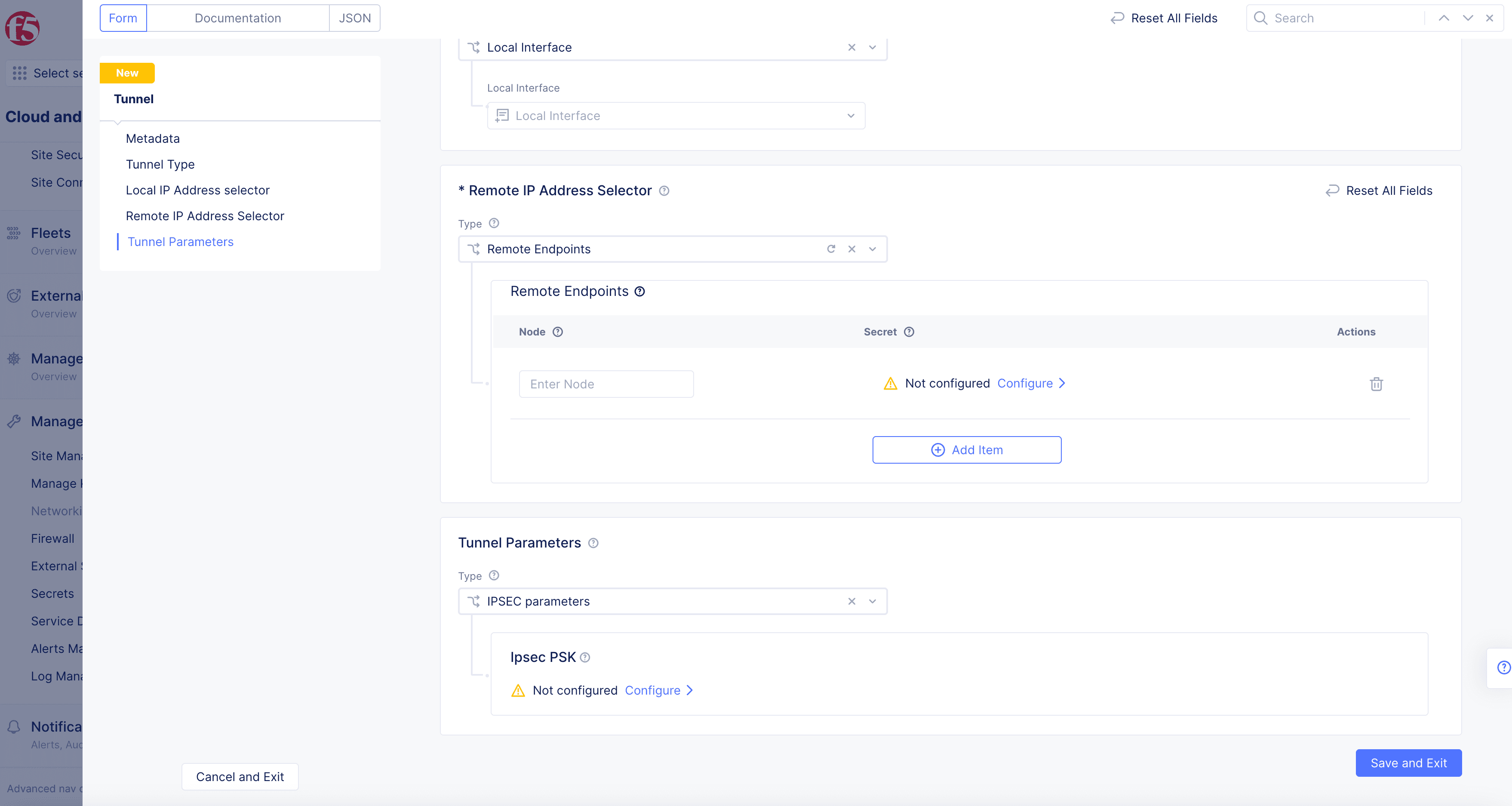Open Secrets in the sidebar
The width and height of the screenshot is (1512, 806).
tap(52, 594)
